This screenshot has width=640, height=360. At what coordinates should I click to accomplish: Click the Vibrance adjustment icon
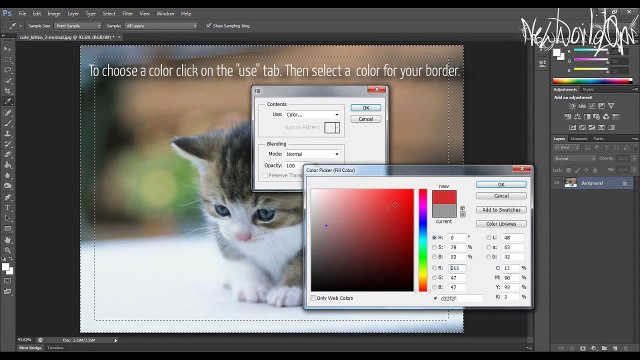point(611,106)
